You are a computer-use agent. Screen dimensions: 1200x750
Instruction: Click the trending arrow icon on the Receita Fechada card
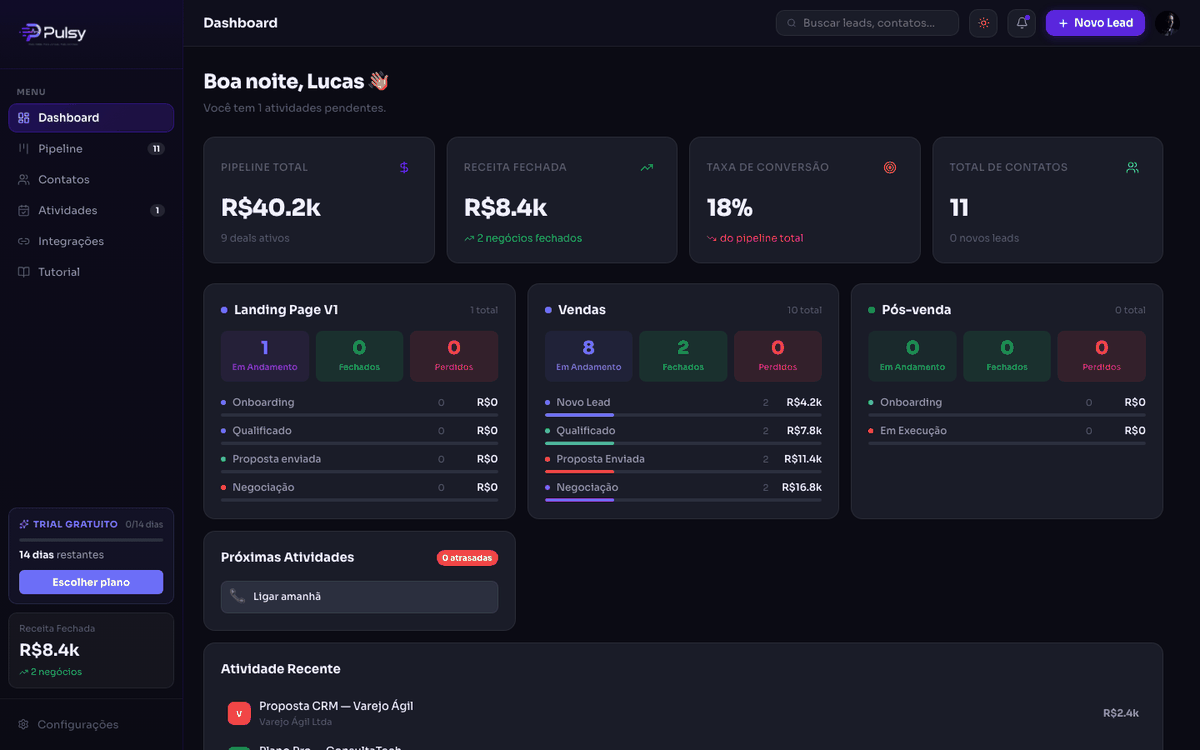(647, 168)
